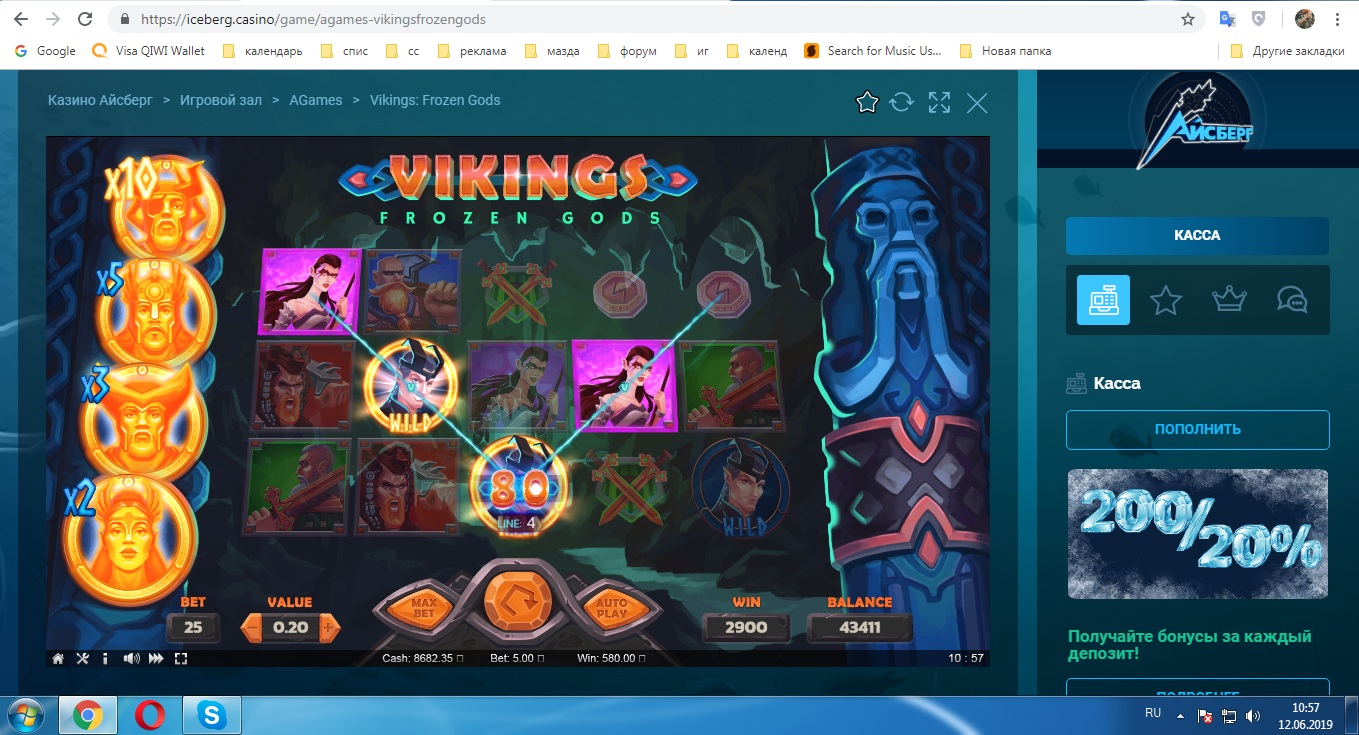This screenshot has width=1359, height=735.
Task: Spin the reels with the orange center button
Action: tap(516, 602)
